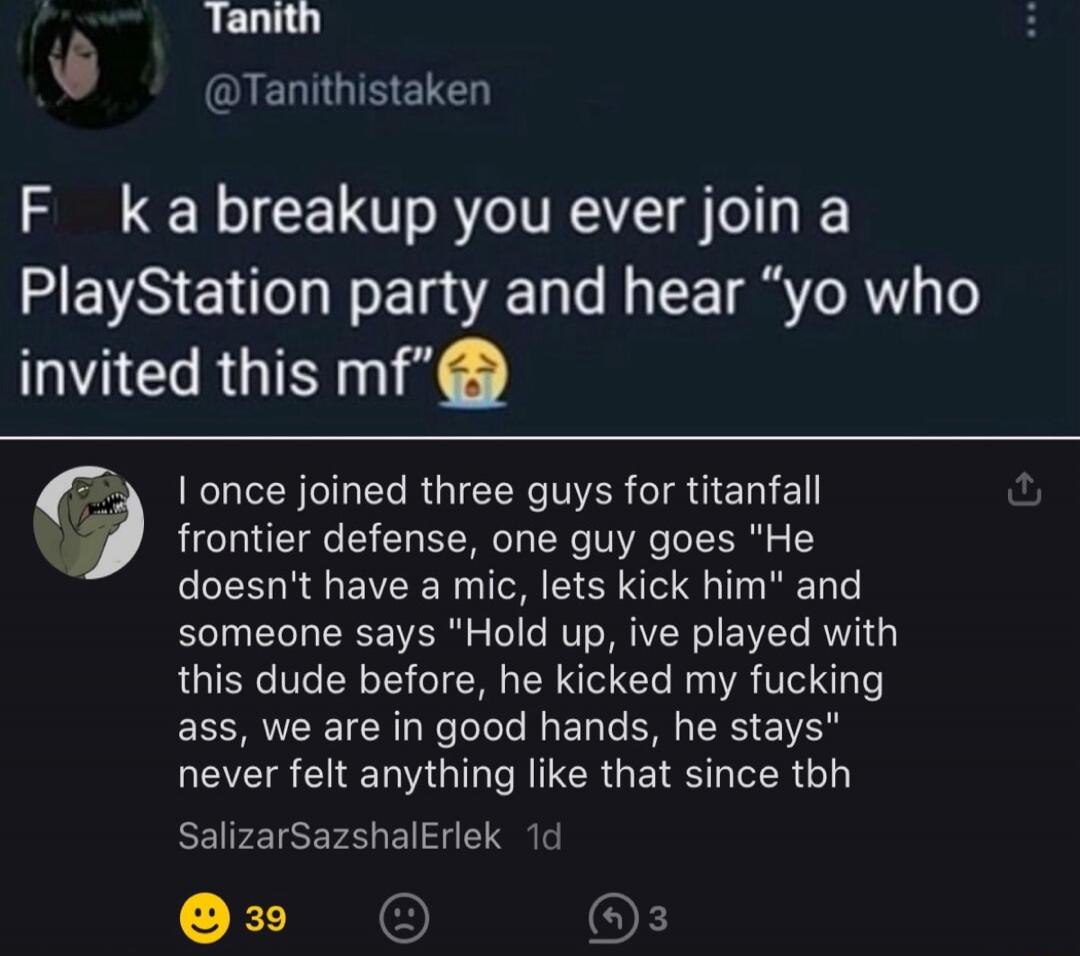Viewport: 1080px width, 956px height.
Task: Click the reply arrow icon
Action: [612, 918]
